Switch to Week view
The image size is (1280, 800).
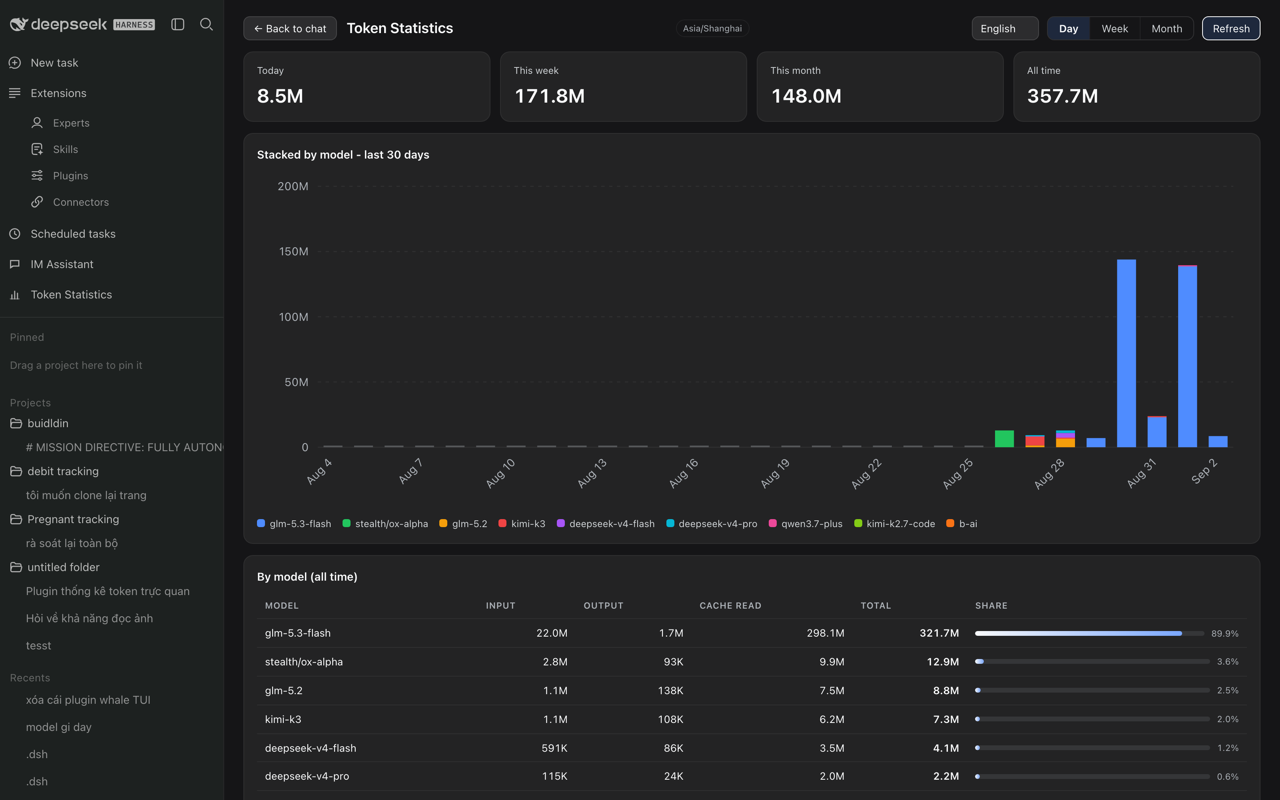(1114, 28)
